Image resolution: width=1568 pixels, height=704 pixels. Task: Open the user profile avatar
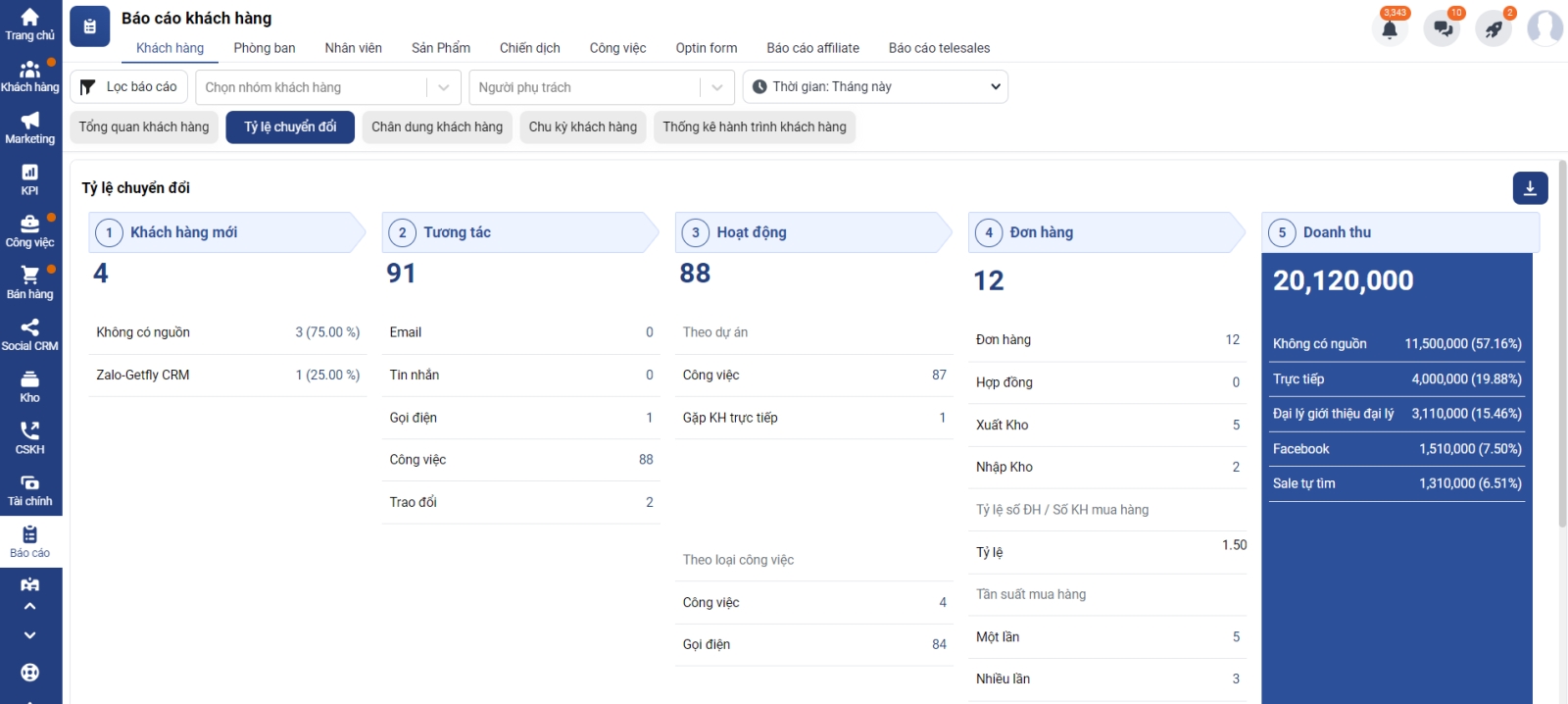click(x=1544, y=28)
